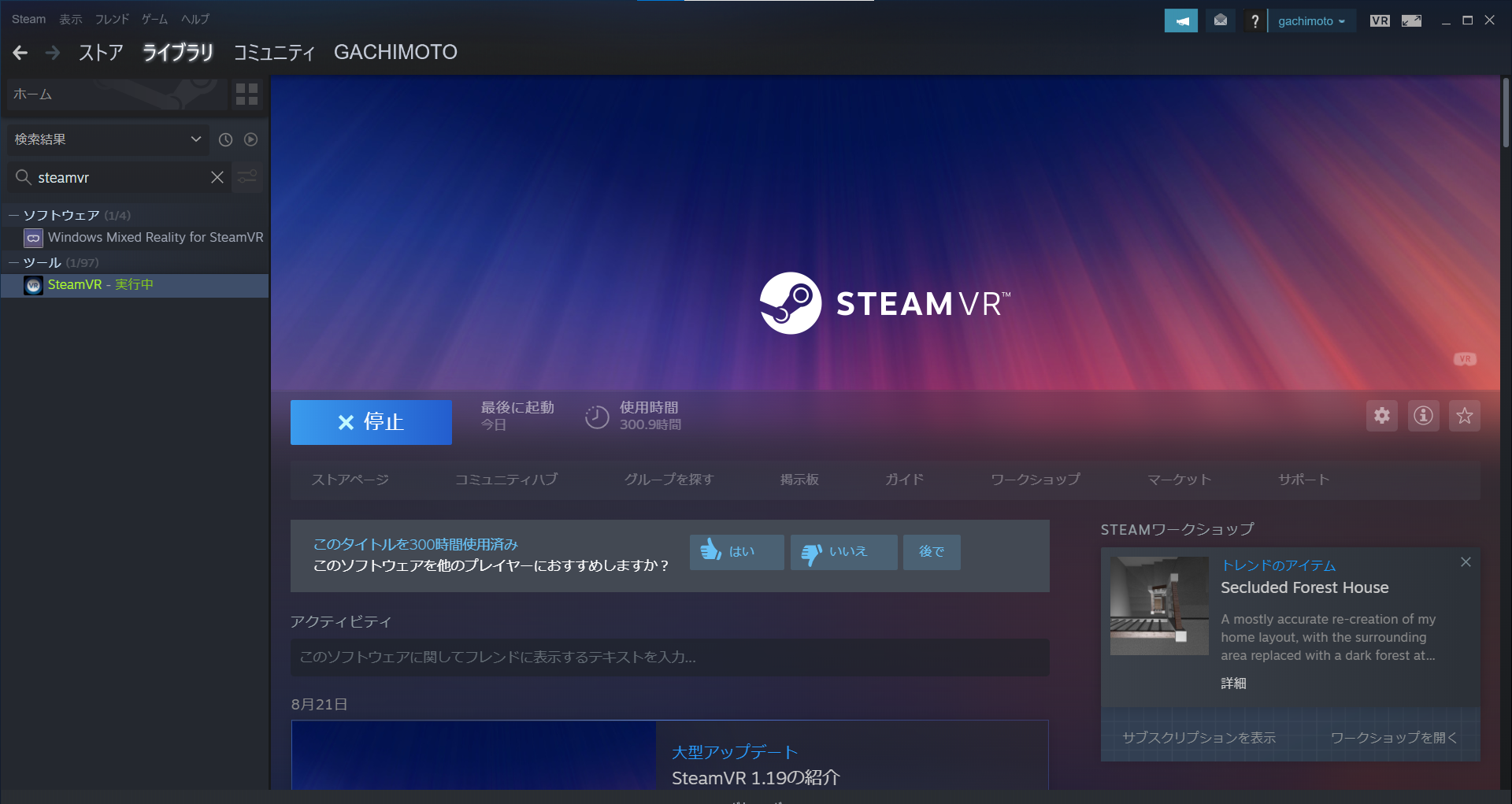Image resolution: width=1512 pixels, height=804 pixels.
Task: Sort by recent activity clock icon
Action: pos(225,139)
